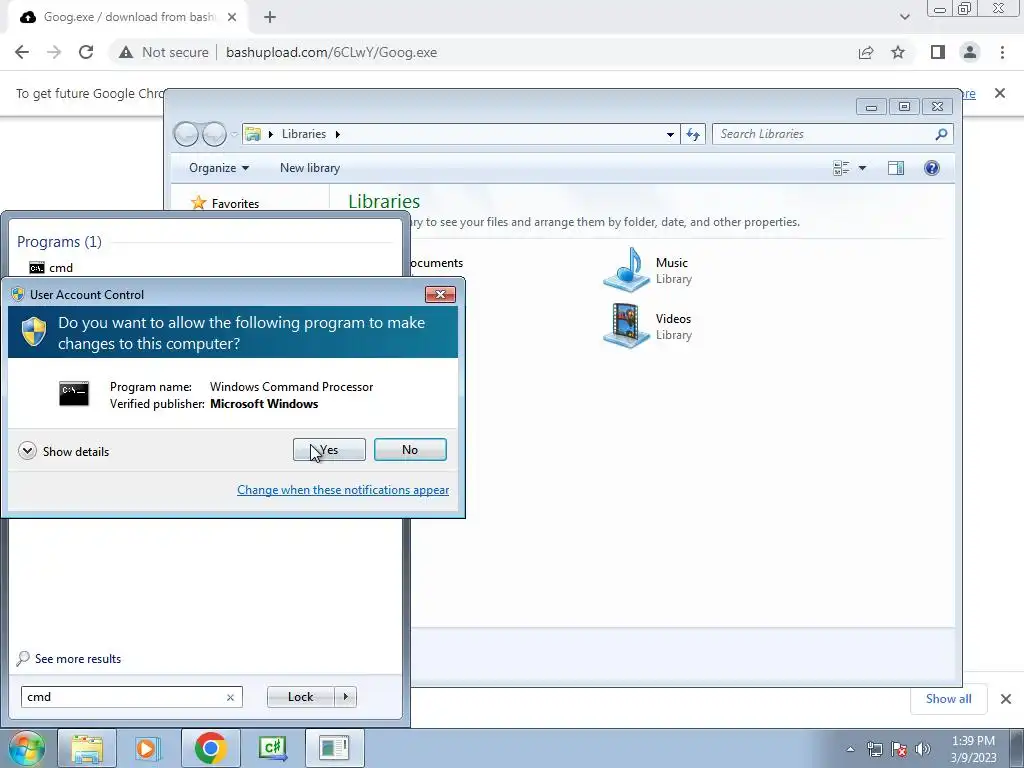
Task: Select Favorites in Explorer navigation pane
Action: (225, 203)
